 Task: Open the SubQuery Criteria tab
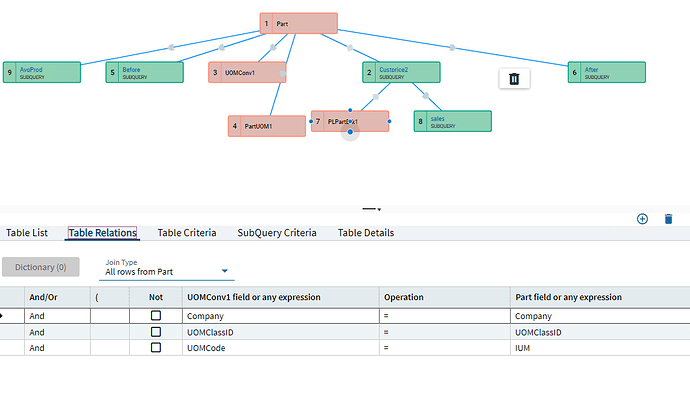(x=277, y=233)
